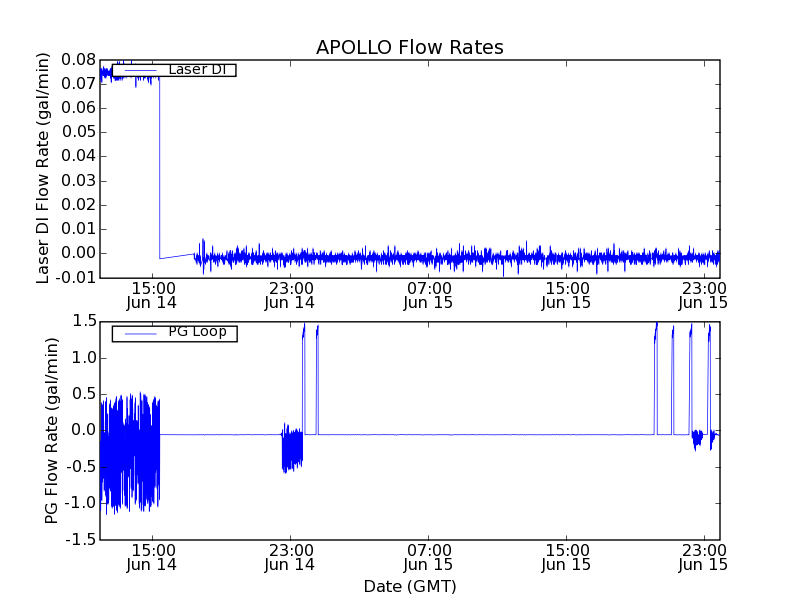Image resolution: width=800 pixels, height=600 pixels.
Task: Click the 'PG Flow Rate (gal/min)' axis label
Action: (x=51, y=431)
